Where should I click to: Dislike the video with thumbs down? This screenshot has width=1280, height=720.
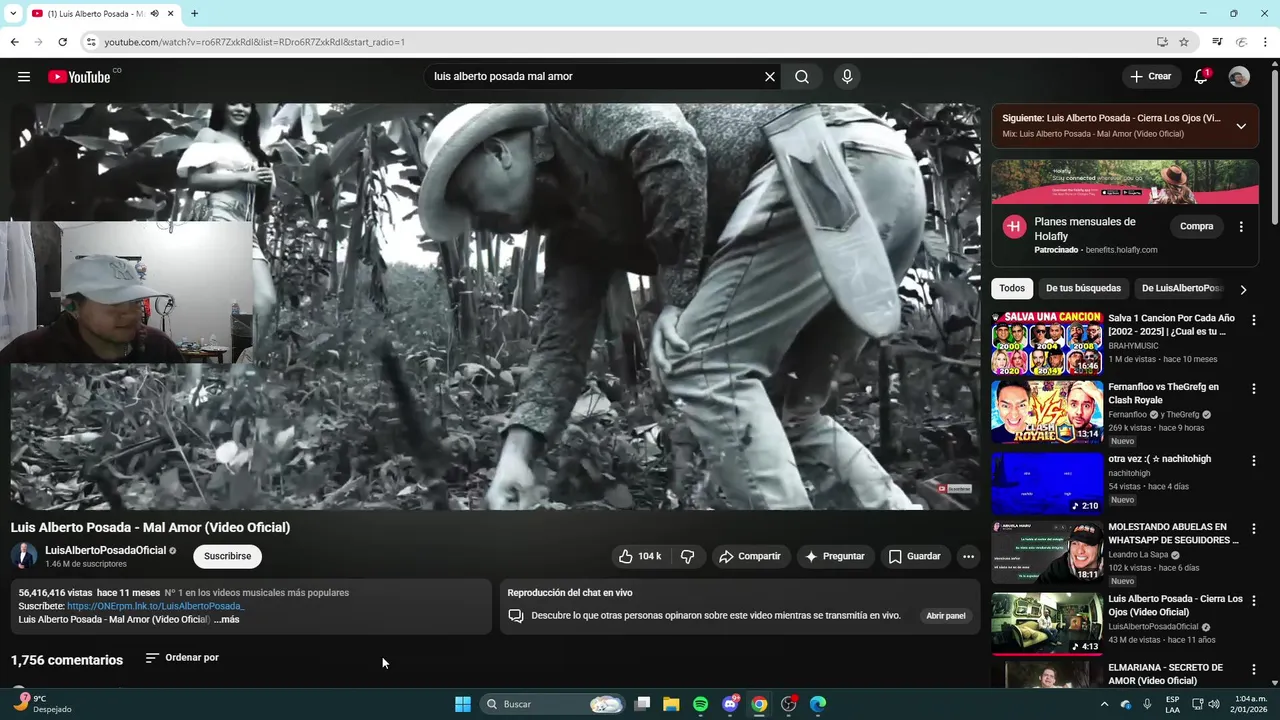(687, 556)
